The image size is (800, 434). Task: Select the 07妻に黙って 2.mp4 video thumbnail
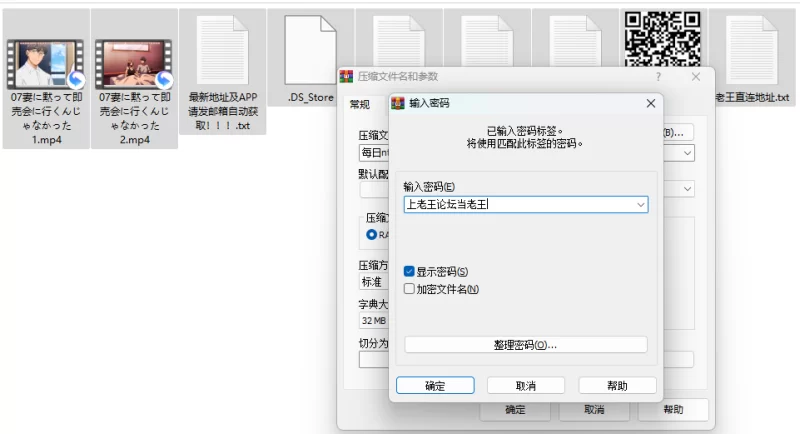click(x=134, y=64)
